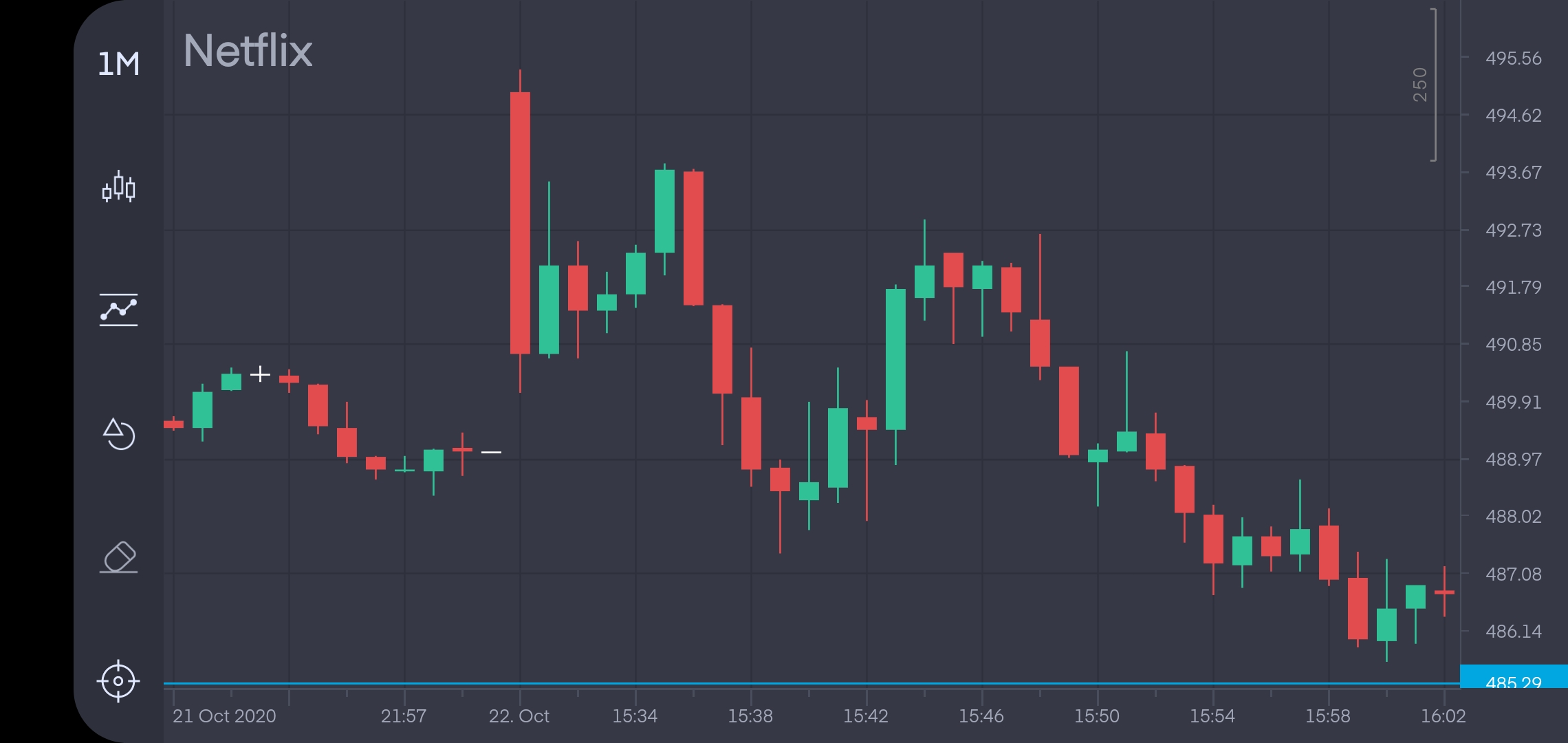Open the indicators line-chart icon
The height and width of the screenshot is (743, 1568).
(118, 310)
